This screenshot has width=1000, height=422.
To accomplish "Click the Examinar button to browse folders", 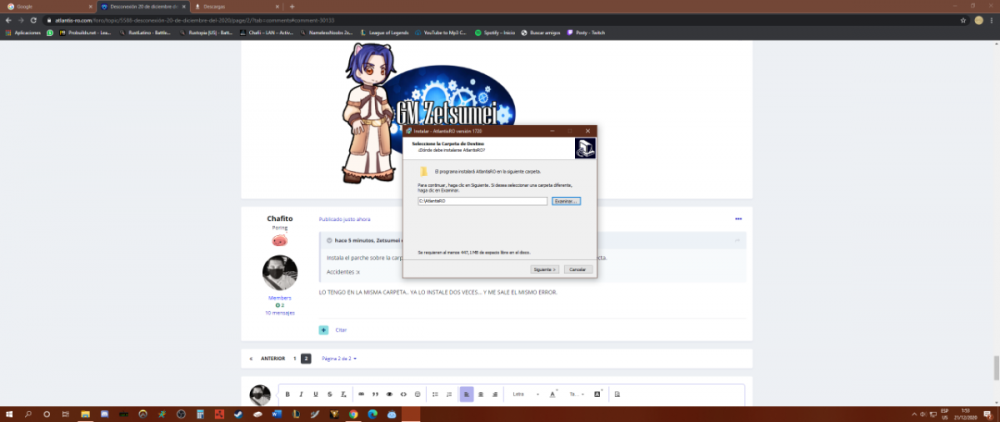I will (566, 201).
